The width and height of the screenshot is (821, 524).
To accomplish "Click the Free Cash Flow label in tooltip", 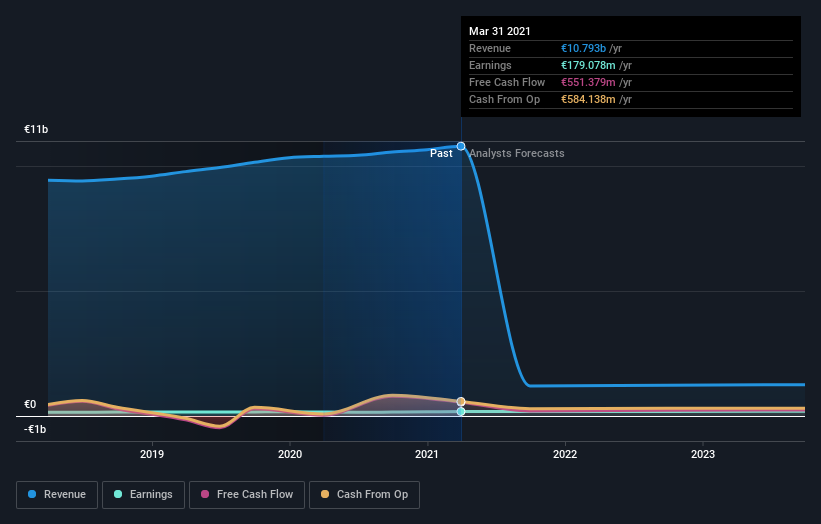I will click(x=507, y=82).
